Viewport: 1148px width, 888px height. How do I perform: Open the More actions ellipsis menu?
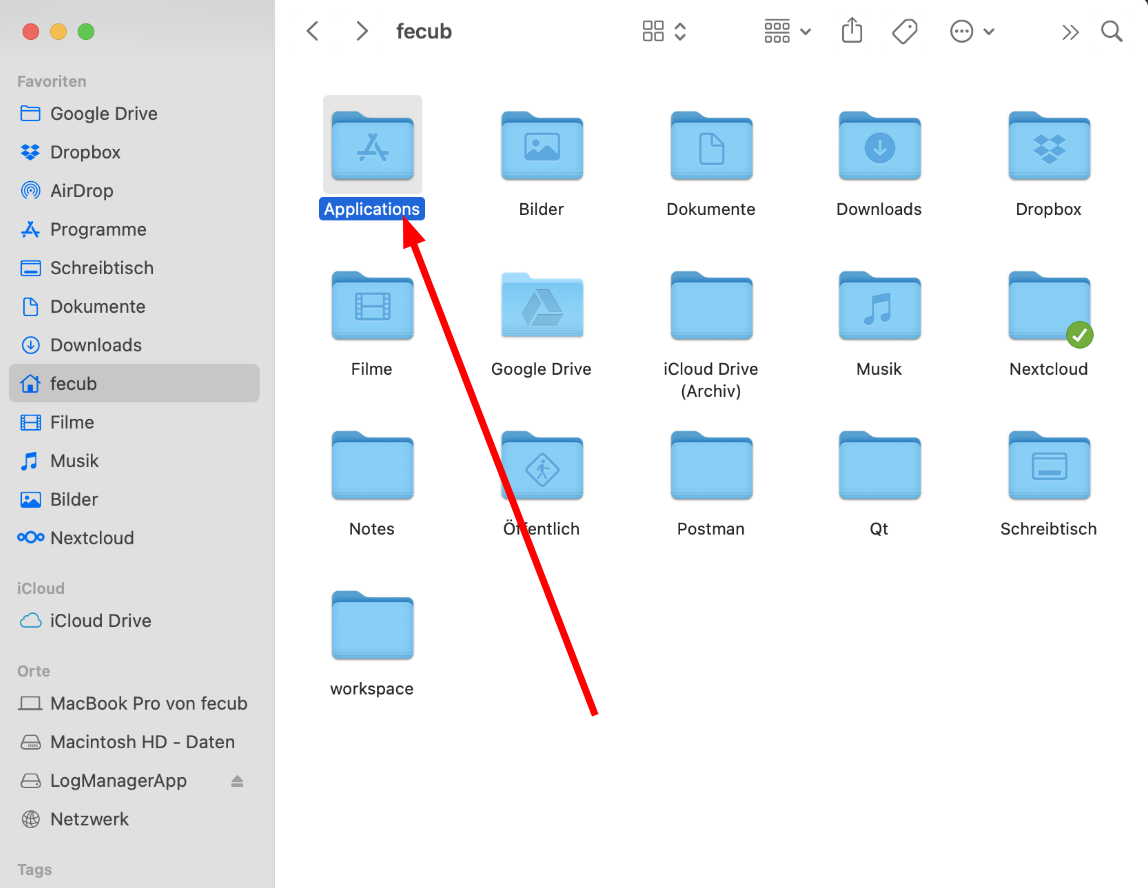972,31
